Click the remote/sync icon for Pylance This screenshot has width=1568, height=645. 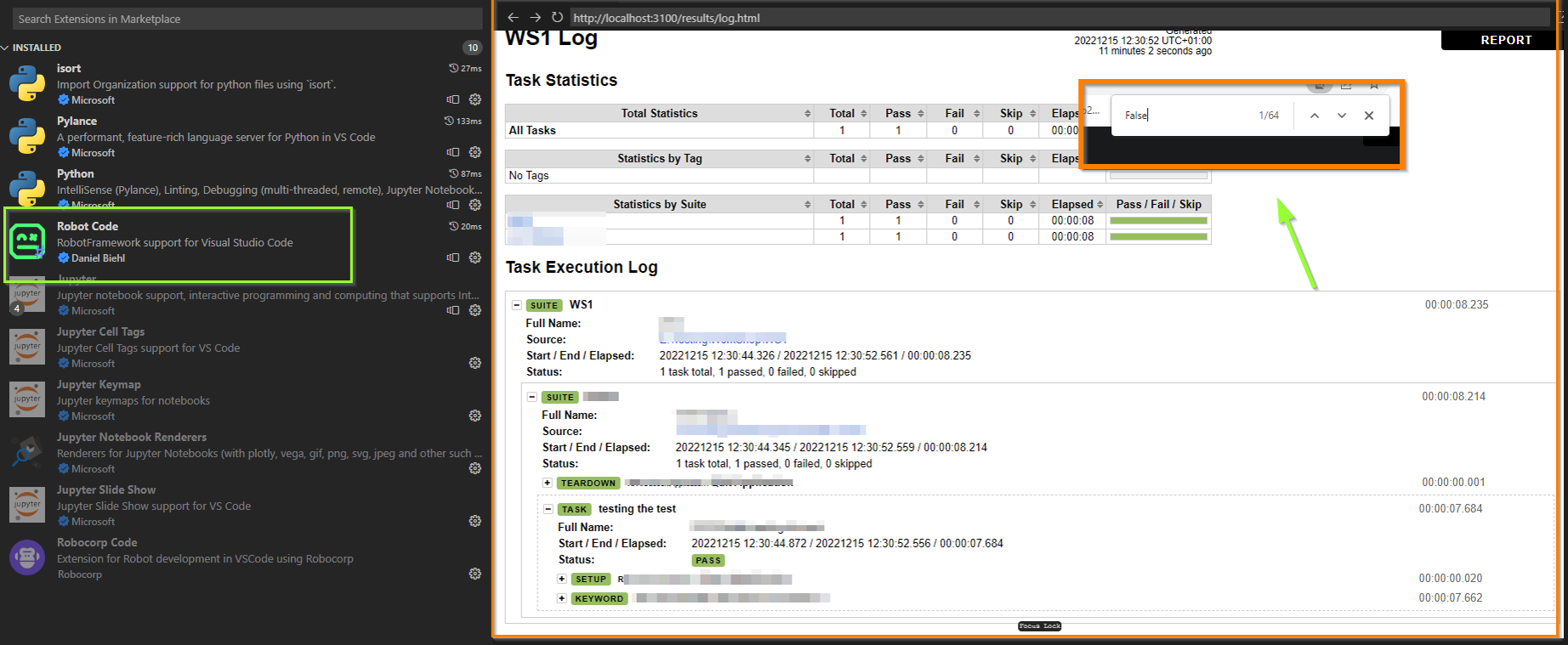453,152
